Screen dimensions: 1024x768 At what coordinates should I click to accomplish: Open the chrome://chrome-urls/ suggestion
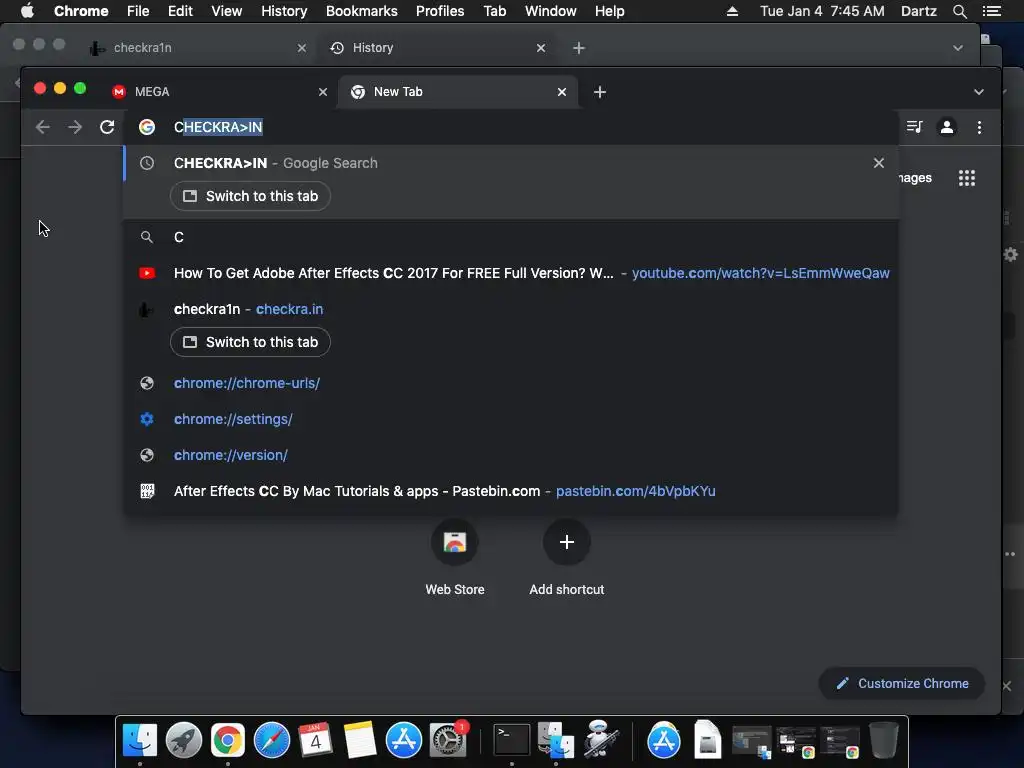point(511,383)
